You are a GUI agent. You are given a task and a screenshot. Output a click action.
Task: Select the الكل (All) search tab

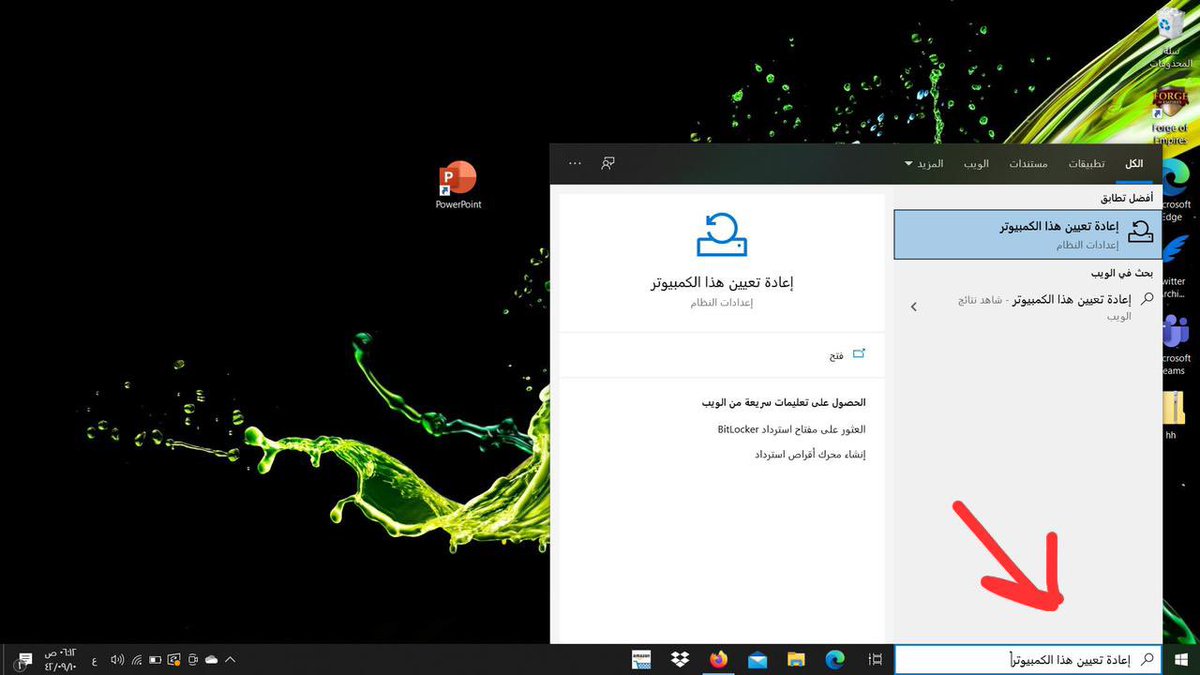[1134, 163]
